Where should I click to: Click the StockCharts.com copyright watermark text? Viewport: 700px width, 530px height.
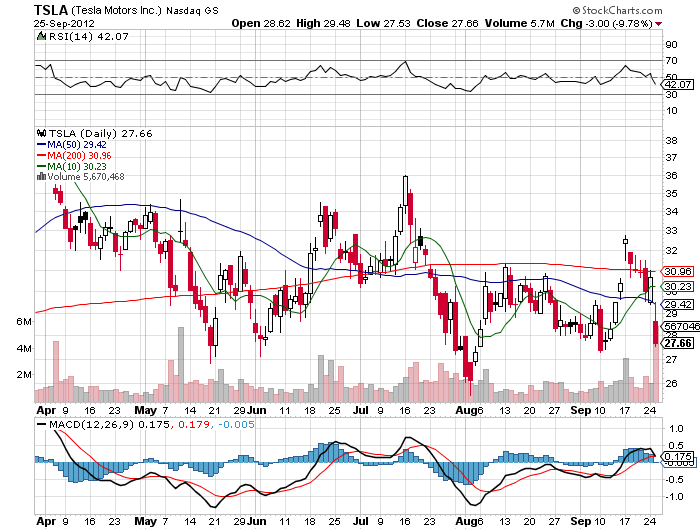pyautogui.click(x=617, y=10)
